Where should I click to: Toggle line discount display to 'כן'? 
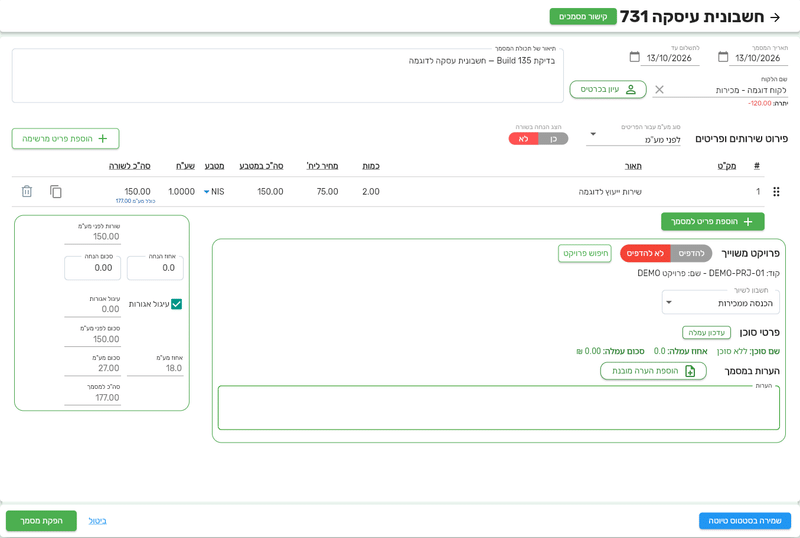pos(553,139)
